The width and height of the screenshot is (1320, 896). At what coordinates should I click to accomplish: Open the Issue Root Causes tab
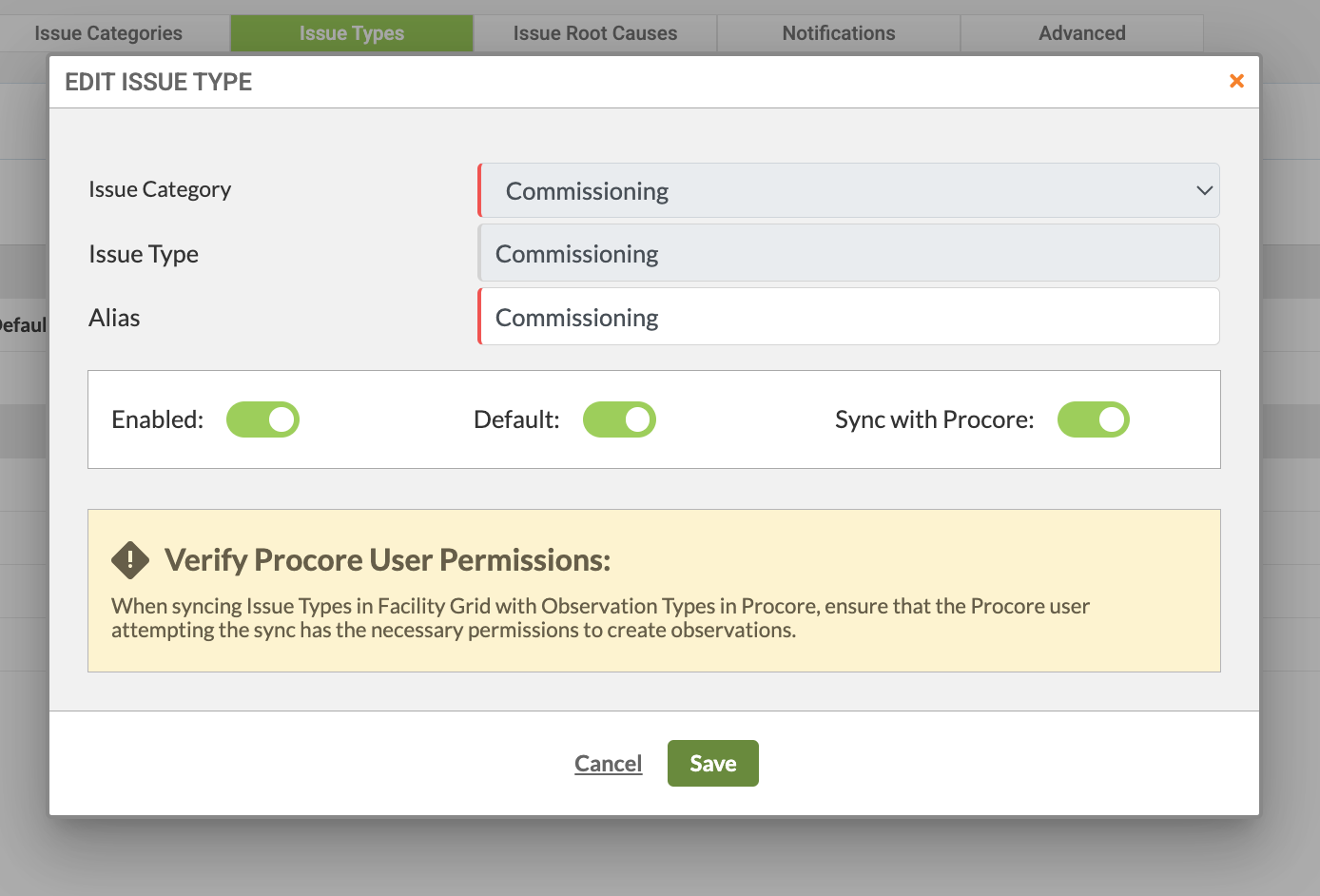tap(594, 32)
